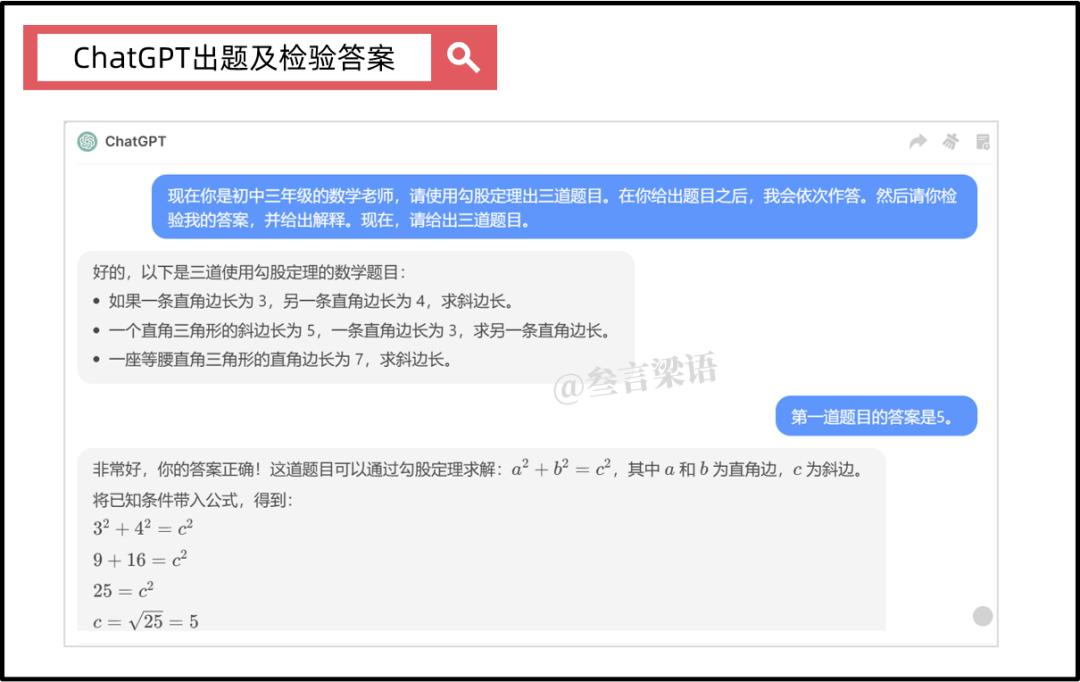Click the broom clear-conversation icon
The width and height of the screenshot is (1080, 682).
[951, 141]
